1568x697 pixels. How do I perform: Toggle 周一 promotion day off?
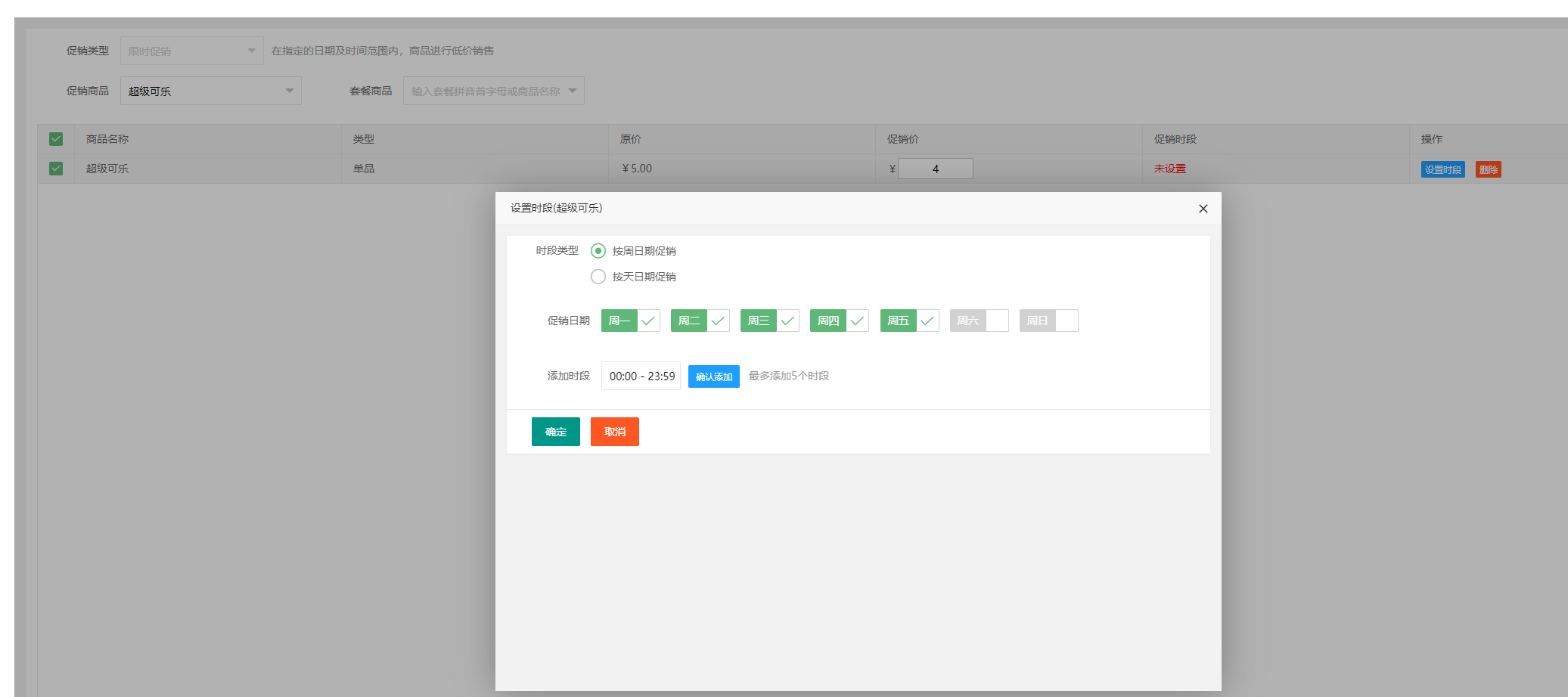630,321
